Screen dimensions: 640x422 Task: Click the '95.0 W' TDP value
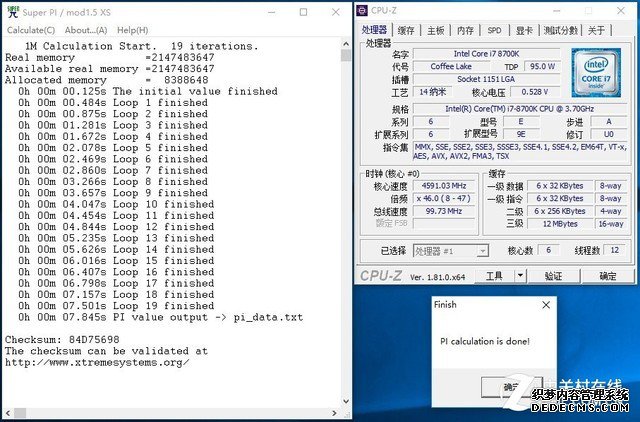[542, 67]
